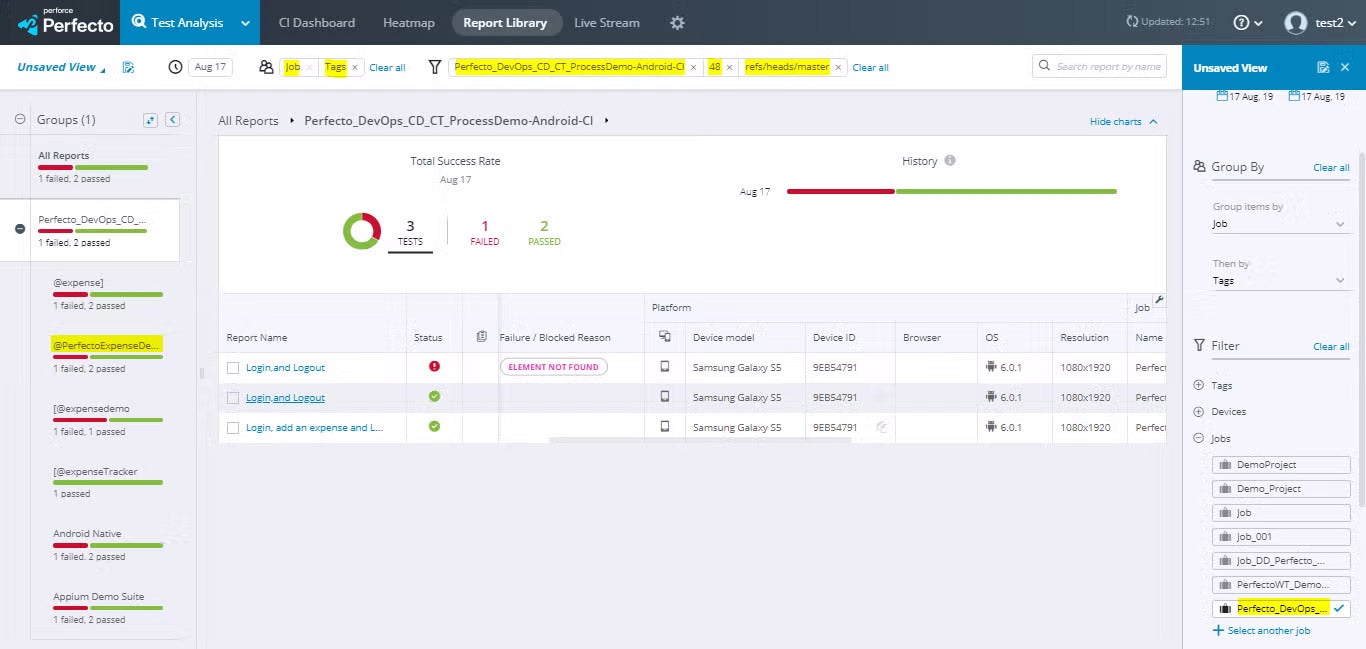The width and height of the screenshot is (1366, 649).
Task: Remove refs/heads/master filter chip
Action: (x=838, y=67)
